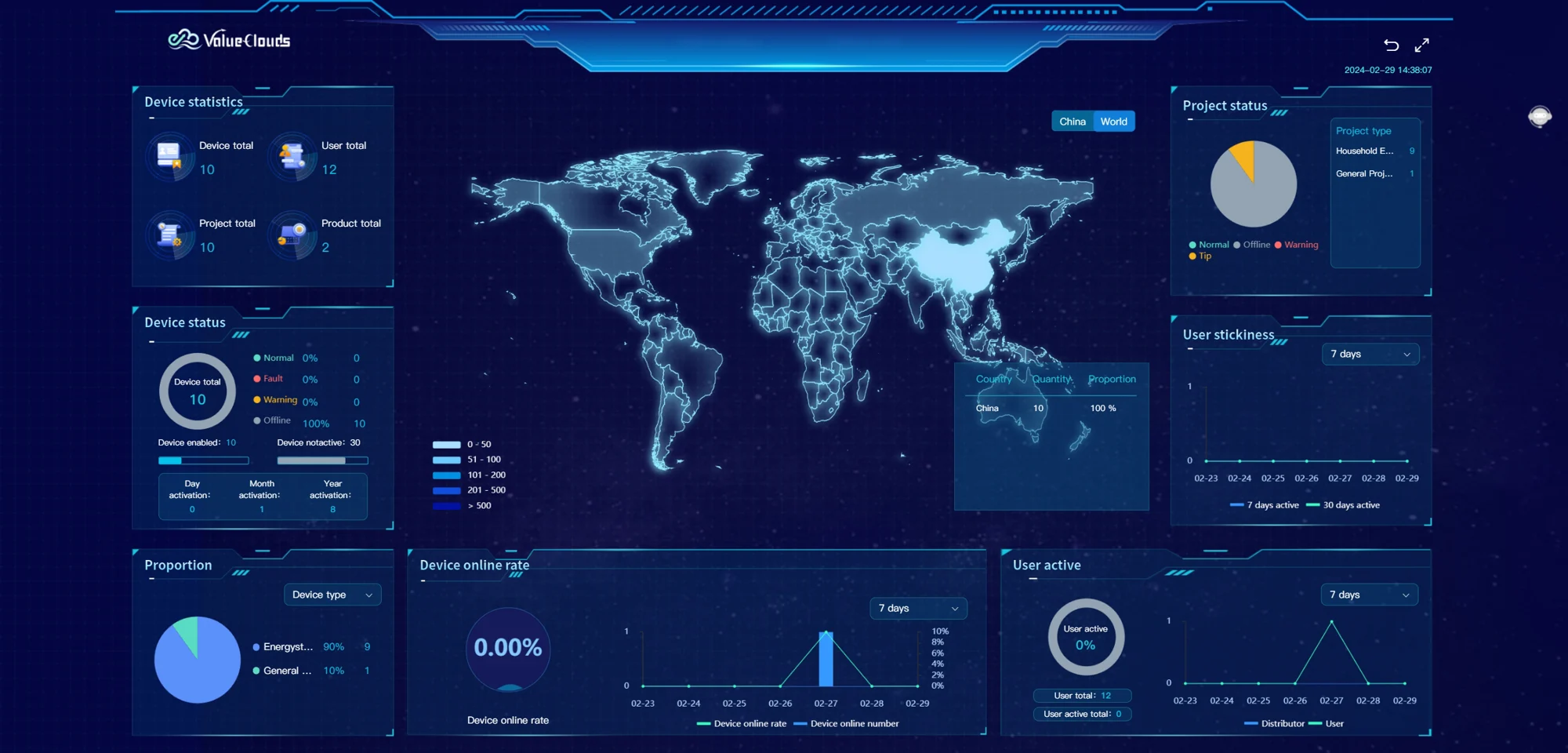The image size is (1568, 753).
Task: Open the Device type dropdown
Action: coord(332,595)
